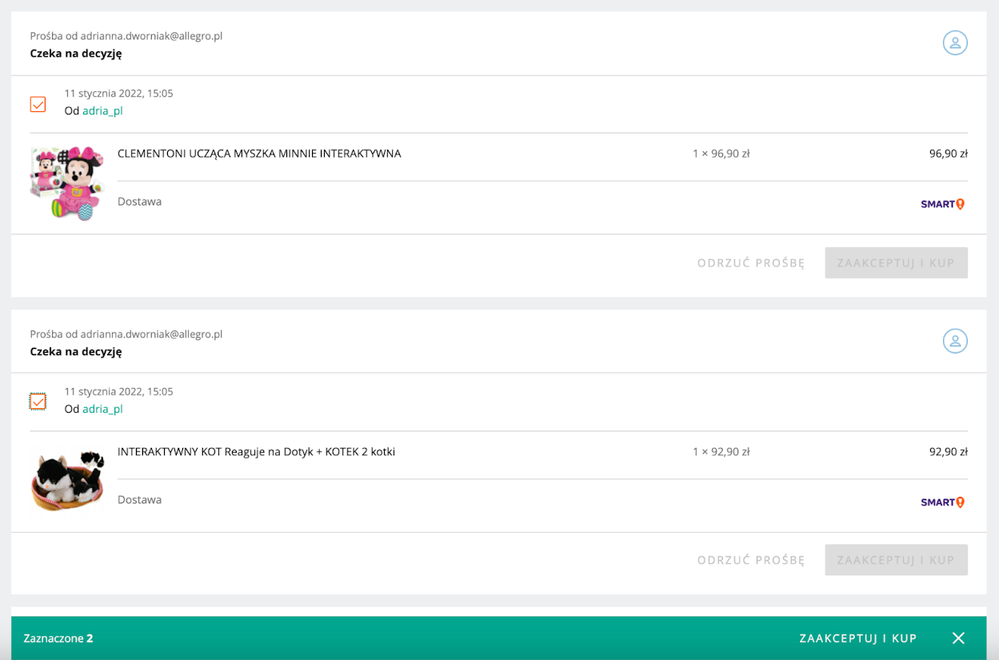Open adria_pl seller link in second request
The image size is (999, 660).
(x=102, y=409)
